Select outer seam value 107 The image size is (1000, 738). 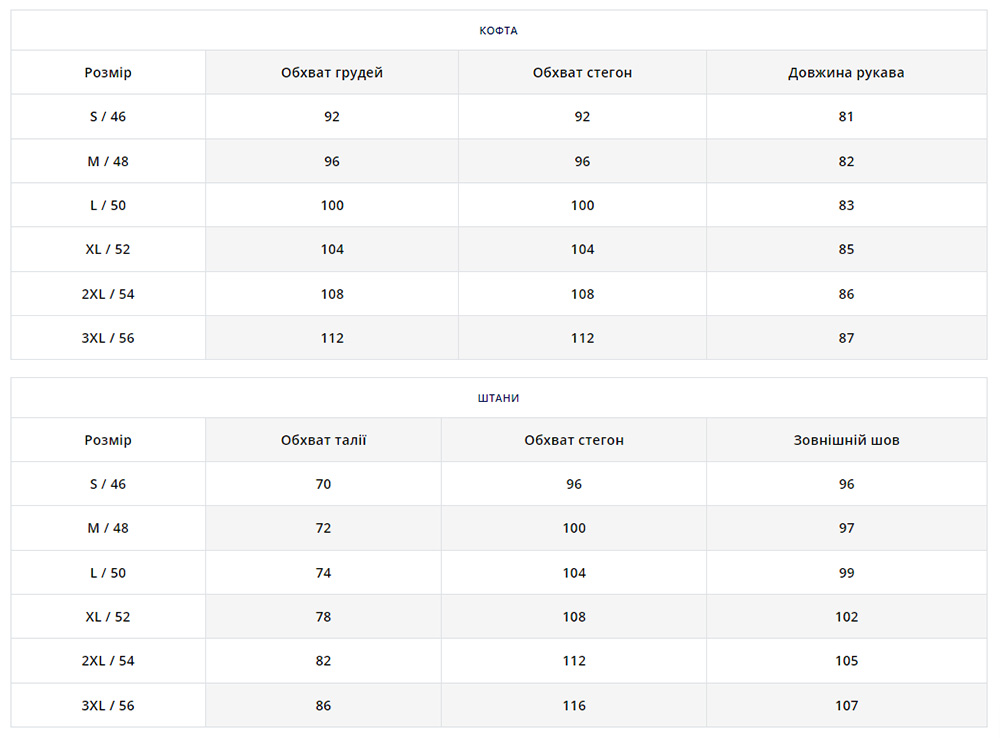coord(846,706)
